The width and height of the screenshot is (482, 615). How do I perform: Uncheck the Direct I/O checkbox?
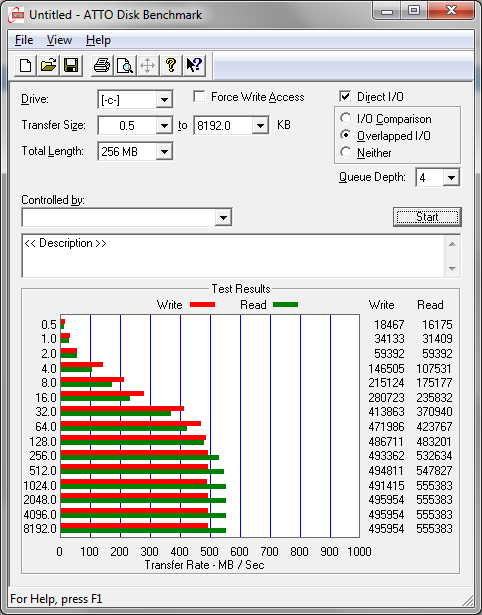[x=345, y=96]
